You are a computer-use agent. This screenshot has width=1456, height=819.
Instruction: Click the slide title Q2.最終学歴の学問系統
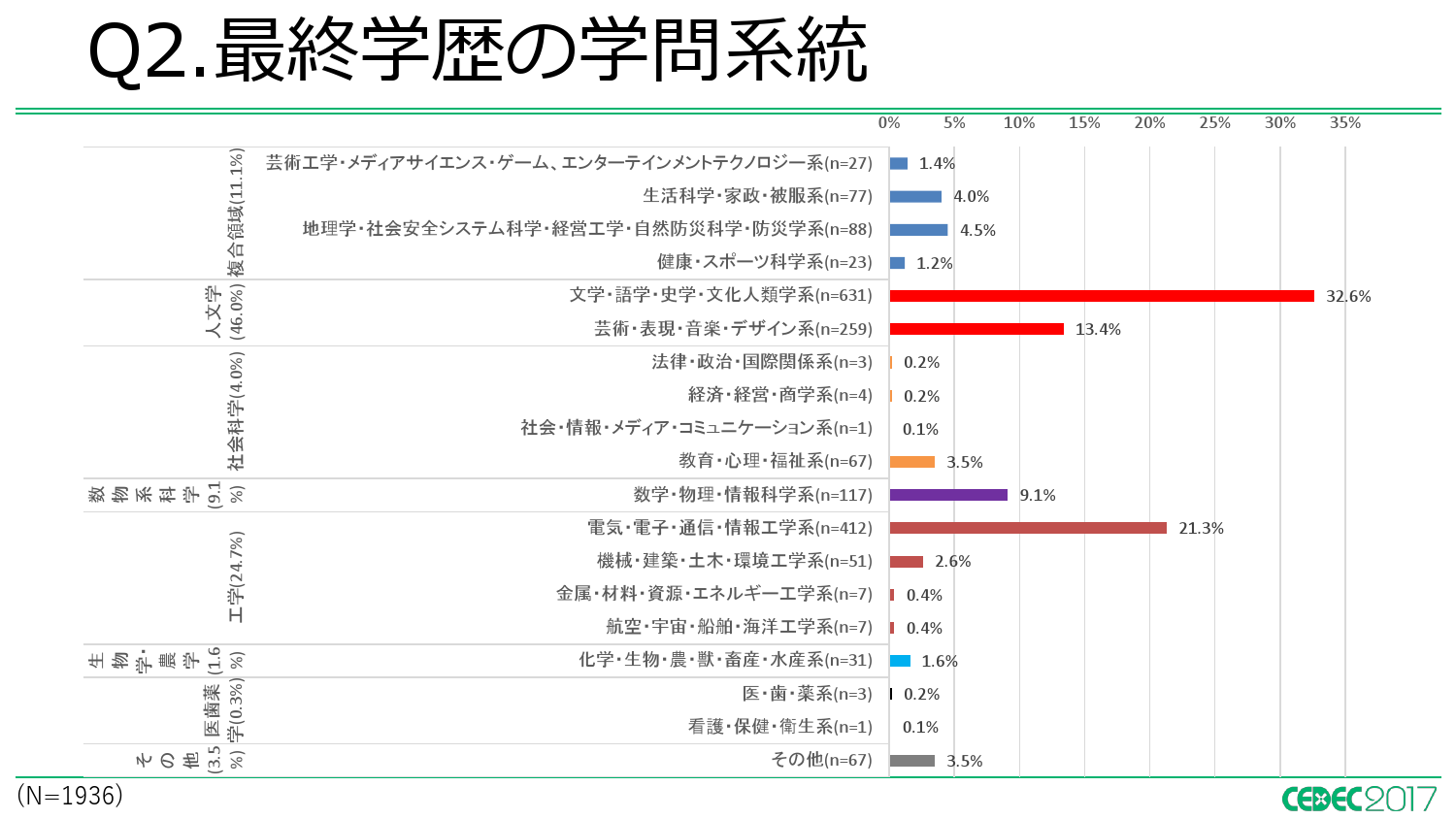(x=478, y=51)
